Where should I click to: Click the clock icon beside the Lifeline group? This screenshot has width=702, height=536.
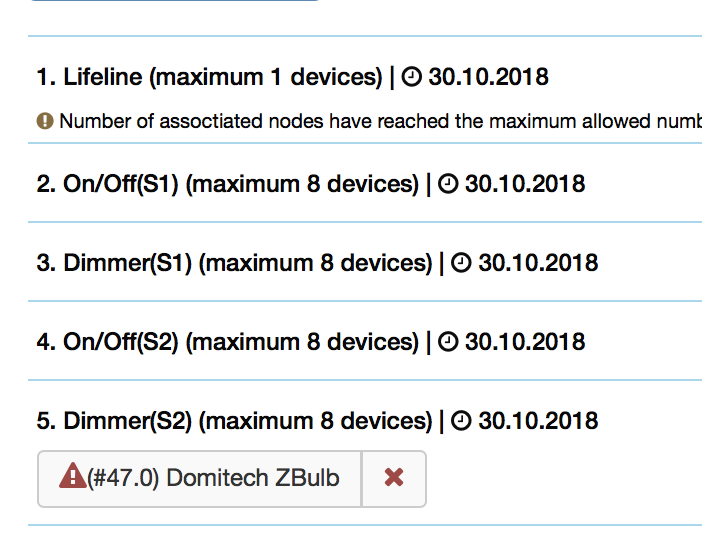411,77
